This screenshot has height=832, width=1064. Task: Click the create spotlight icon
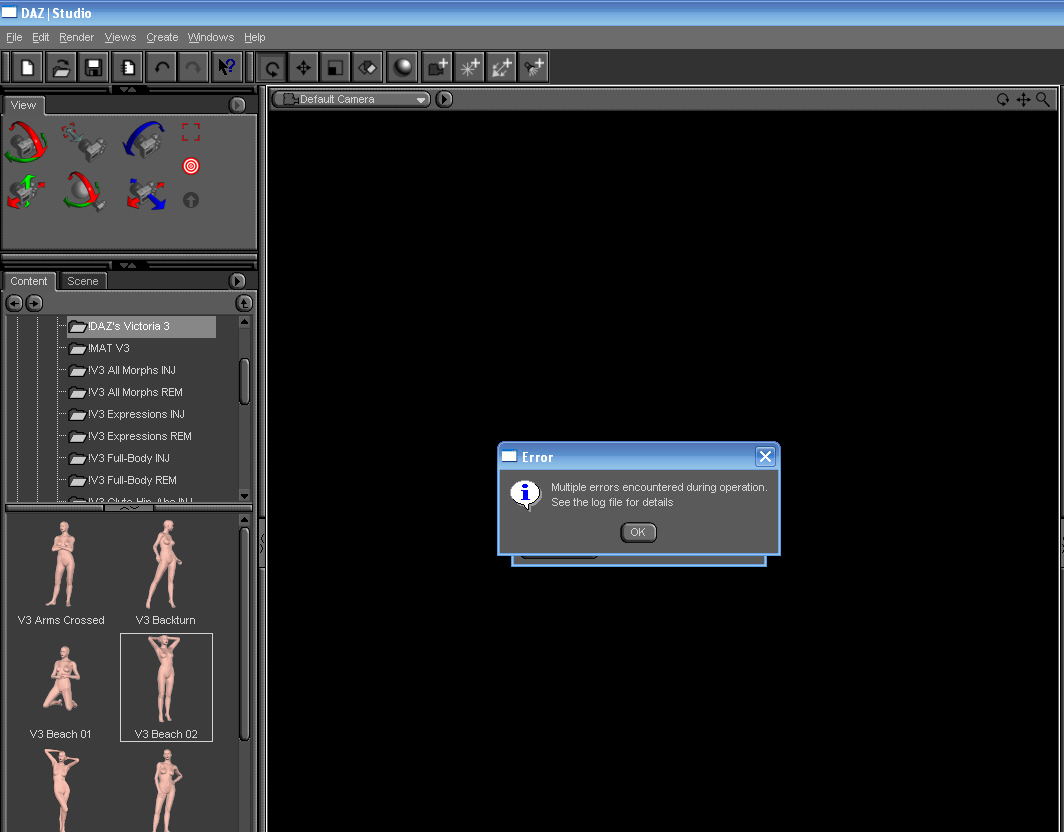533,67
